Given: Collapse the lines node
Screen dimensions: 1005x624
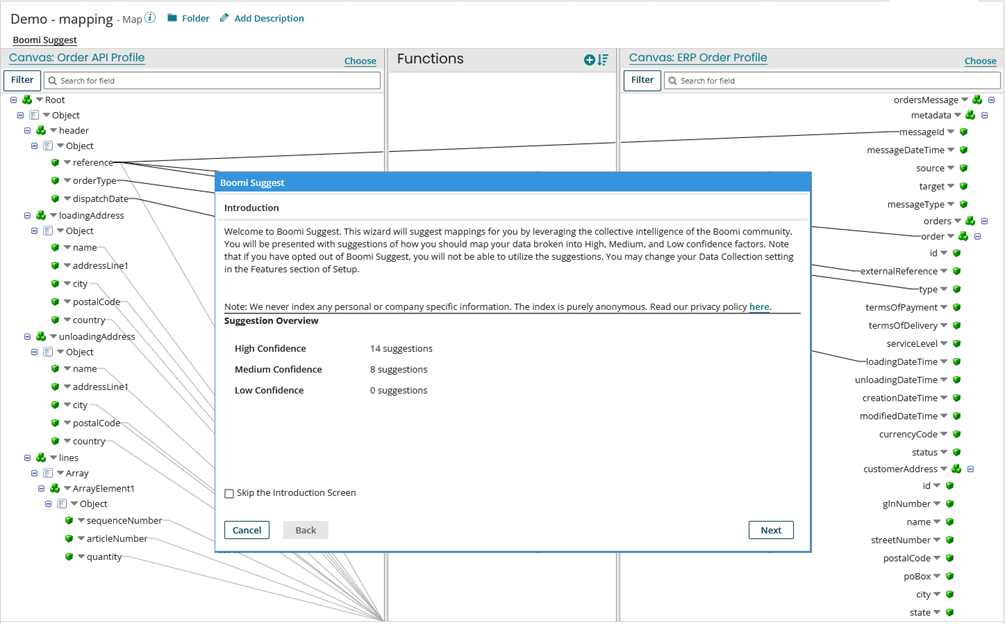Looking at the screenshot, I should pos(28,457).
